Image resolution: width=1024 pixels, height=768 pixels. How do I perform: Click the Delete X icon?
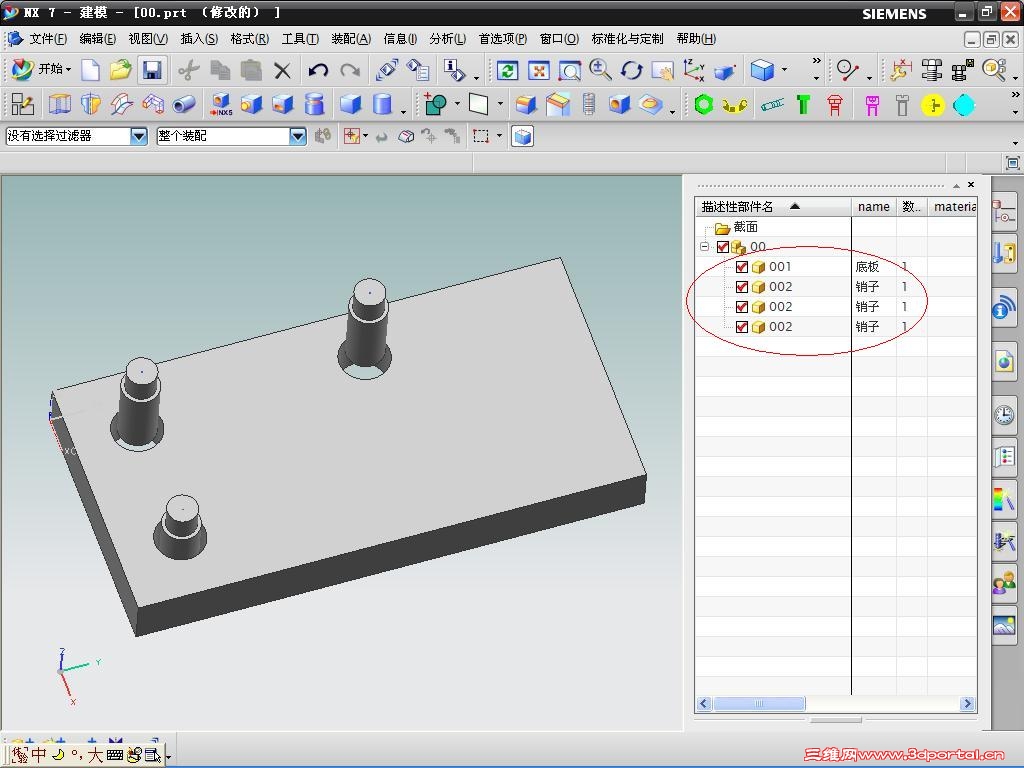[282, 70]
